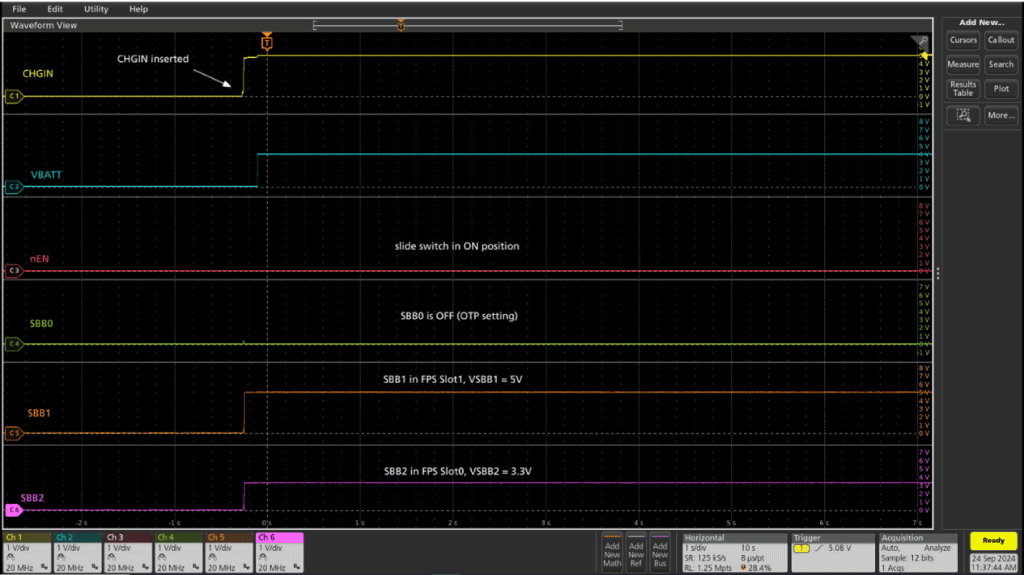The image size is (1024, 575).
Task: Toggle the Ch 6 channel badge
Action: 278,551
